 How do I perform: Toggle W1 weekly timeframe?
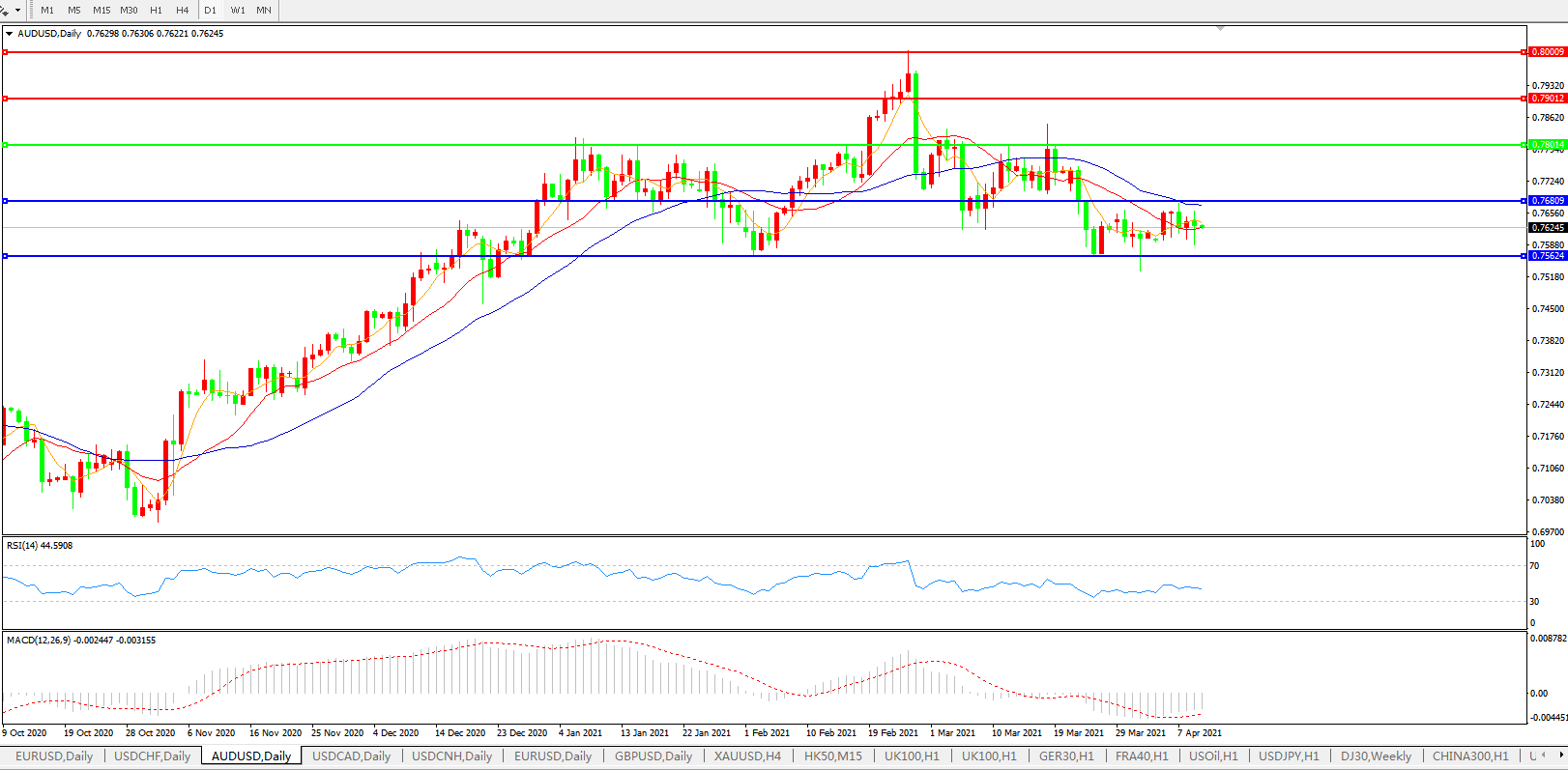(x=238, y=10)
